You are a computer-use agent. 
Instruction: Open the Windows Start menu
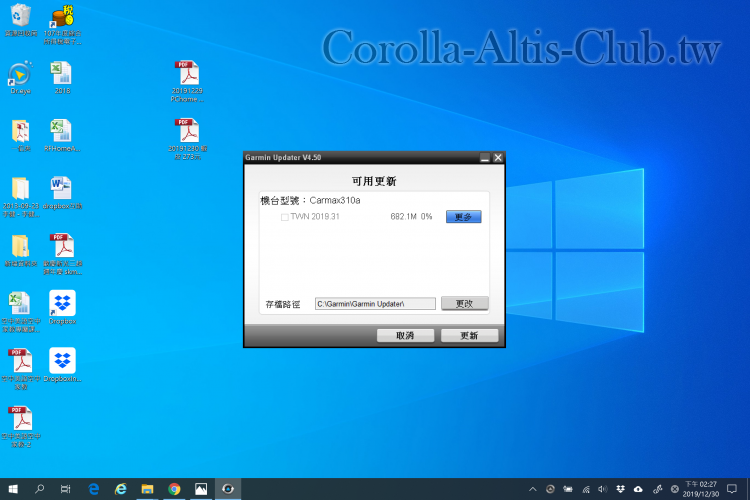[x=13, y=489]
